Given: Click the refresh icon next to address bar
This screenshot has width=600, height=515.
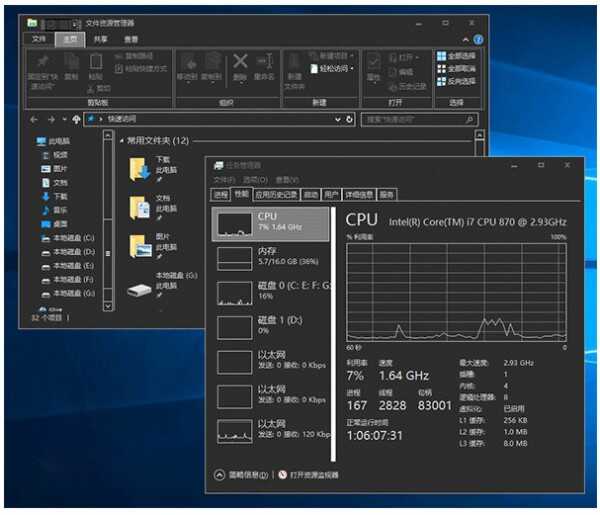Looking at the screenshot, I should tap(349, 118).
